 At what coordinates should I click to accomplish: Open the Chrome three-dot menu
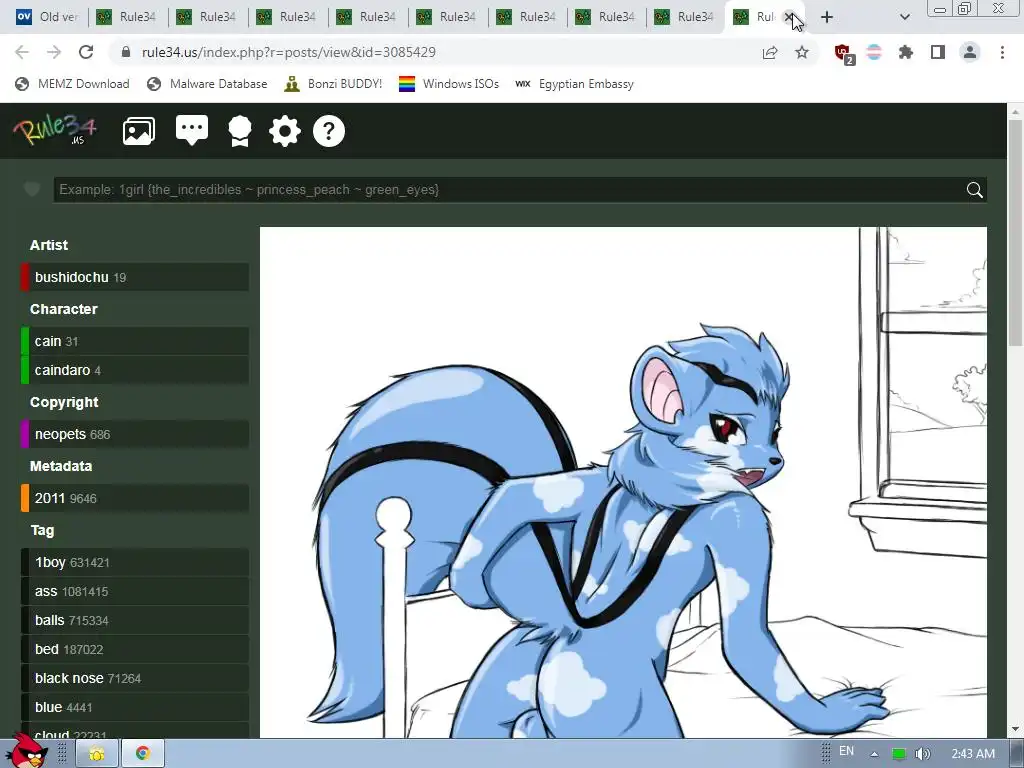(x=1002, y=52)
